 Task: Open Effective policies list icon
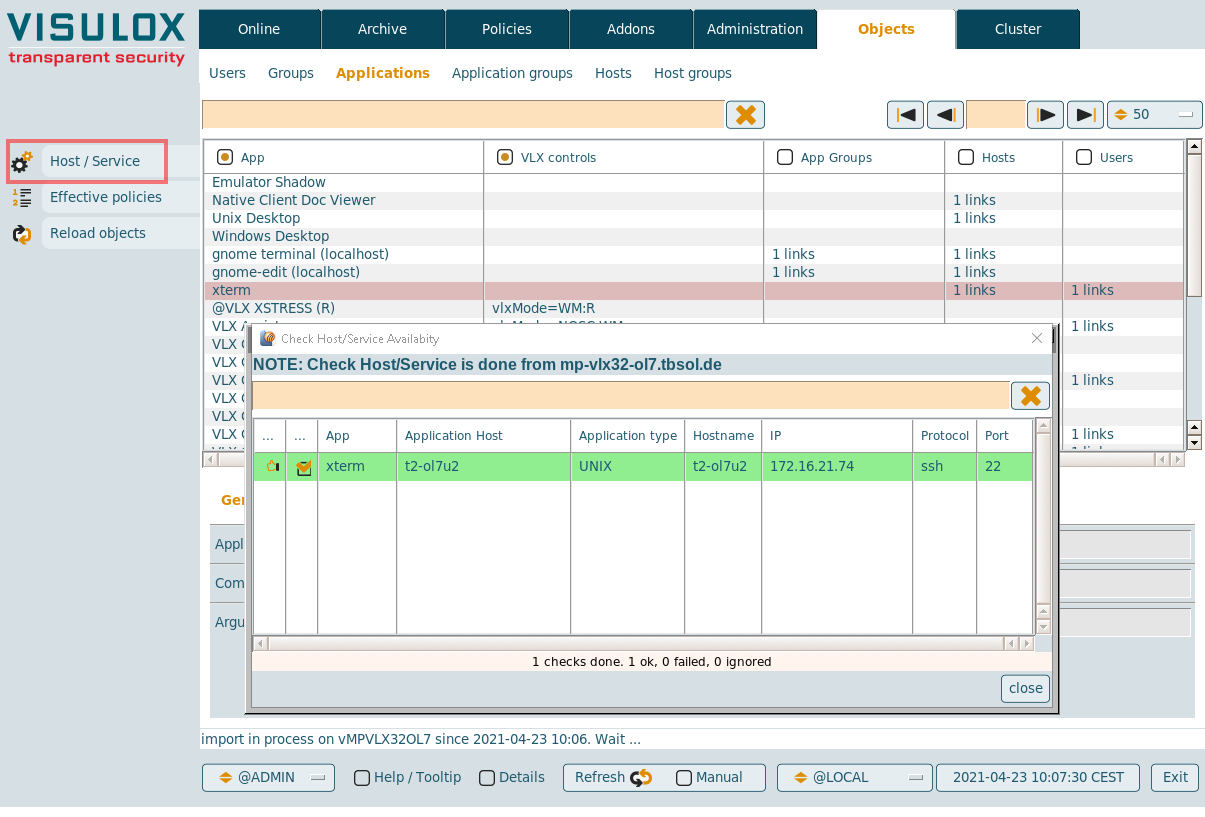coord(22,197)
